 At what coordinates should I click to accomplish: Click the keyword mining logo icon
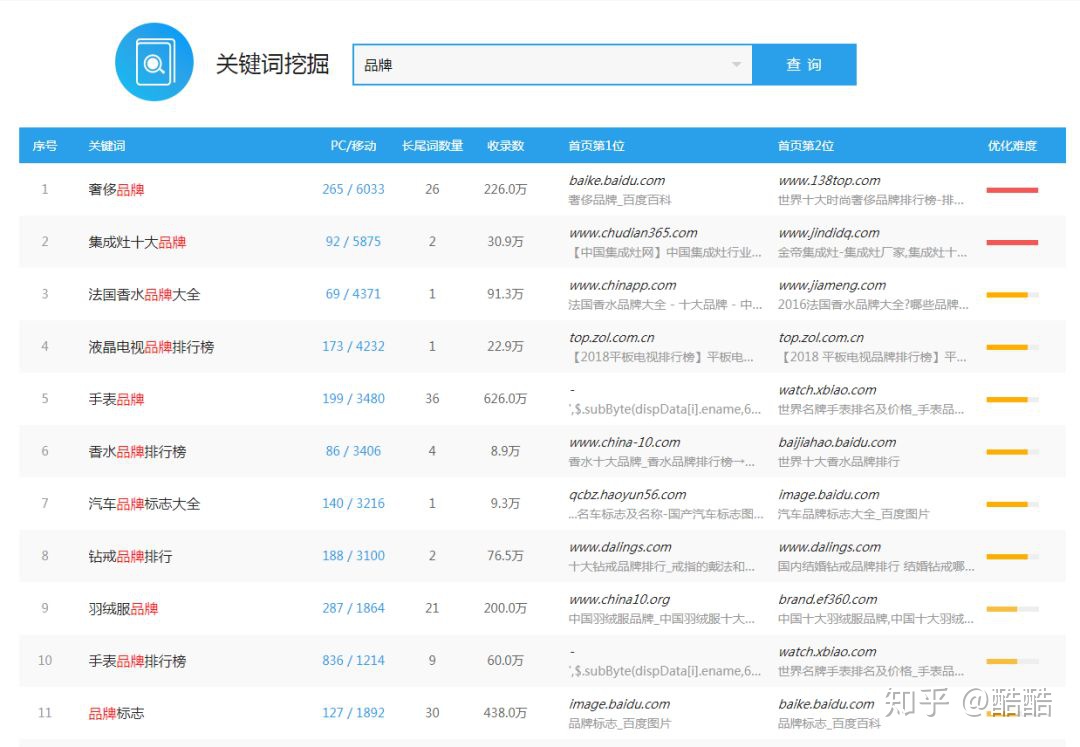[154, 62]
